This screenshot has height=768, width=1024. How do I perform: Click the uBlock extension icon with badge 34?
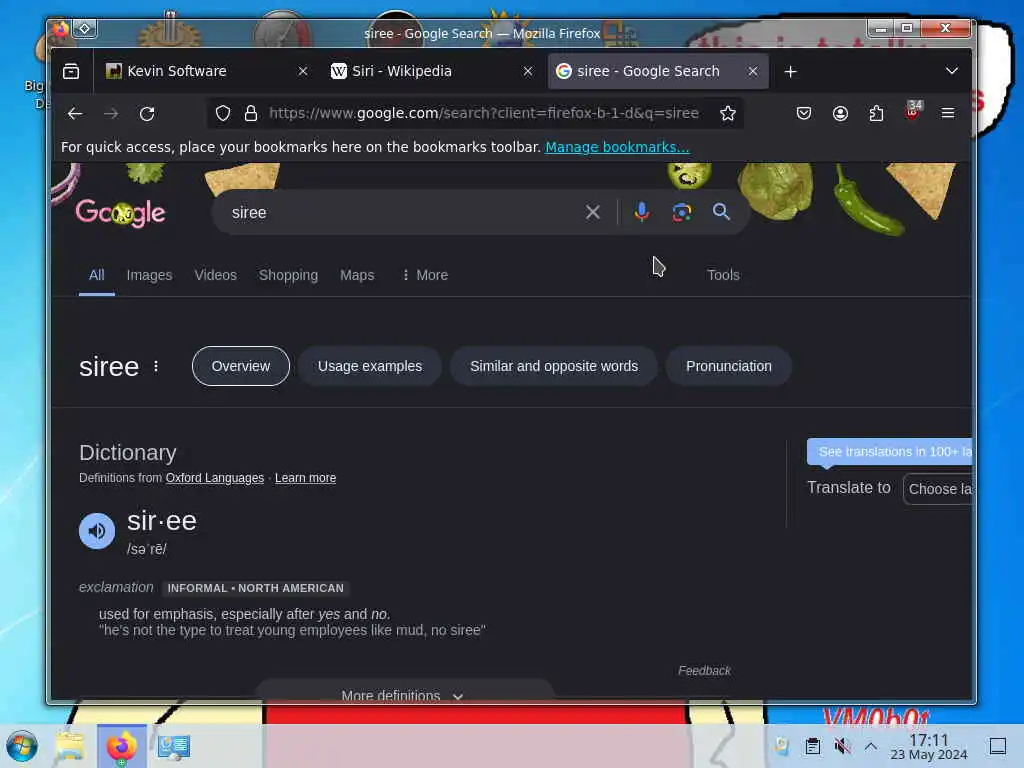coord(913,111)
